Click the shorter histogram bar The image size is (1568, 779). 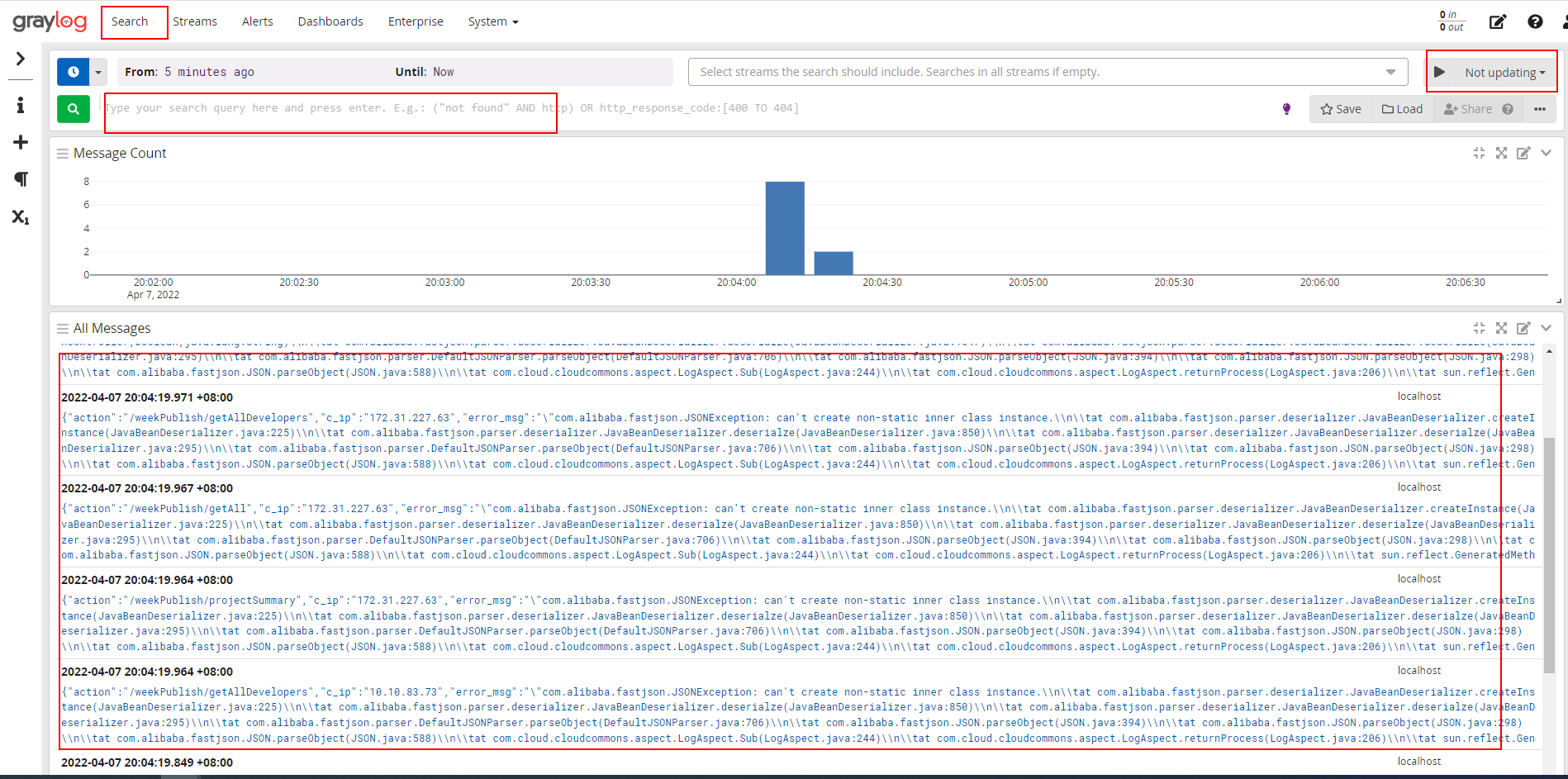point(834,264)
